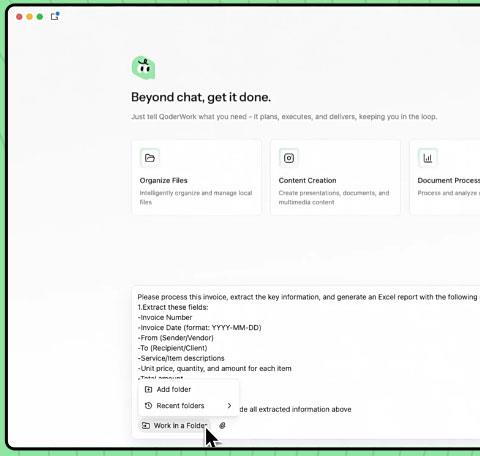
Task: Open the Organize Files card
Action: tap(197, 177)
